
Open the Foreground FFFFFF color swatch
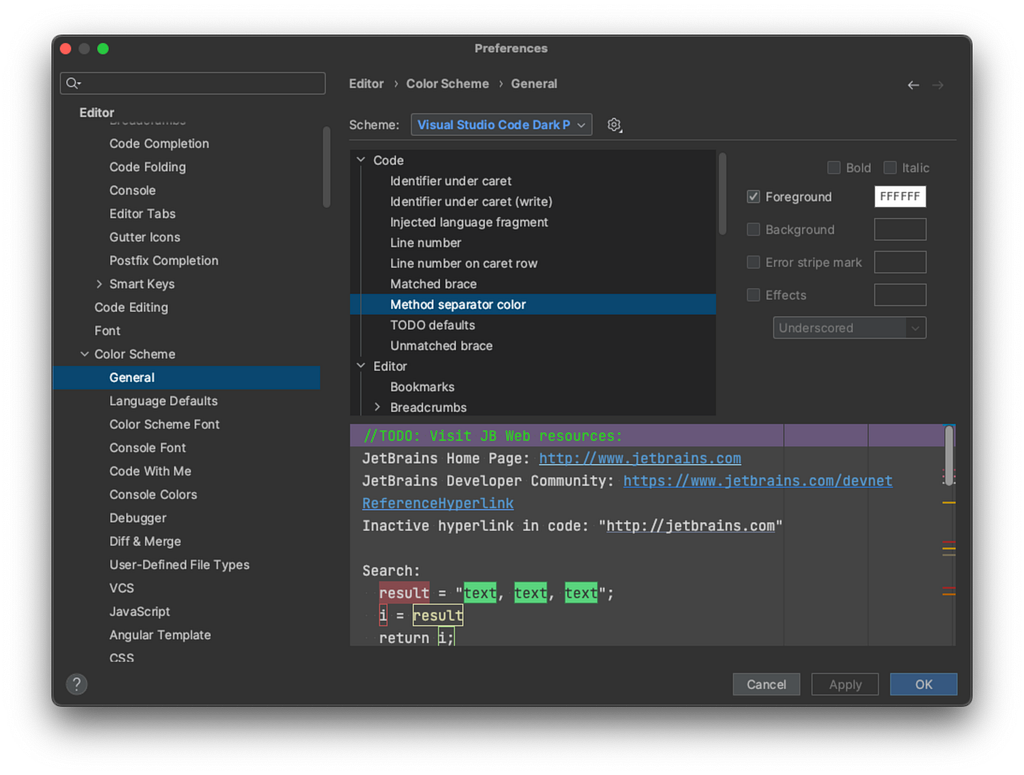[x=900, y=197]
